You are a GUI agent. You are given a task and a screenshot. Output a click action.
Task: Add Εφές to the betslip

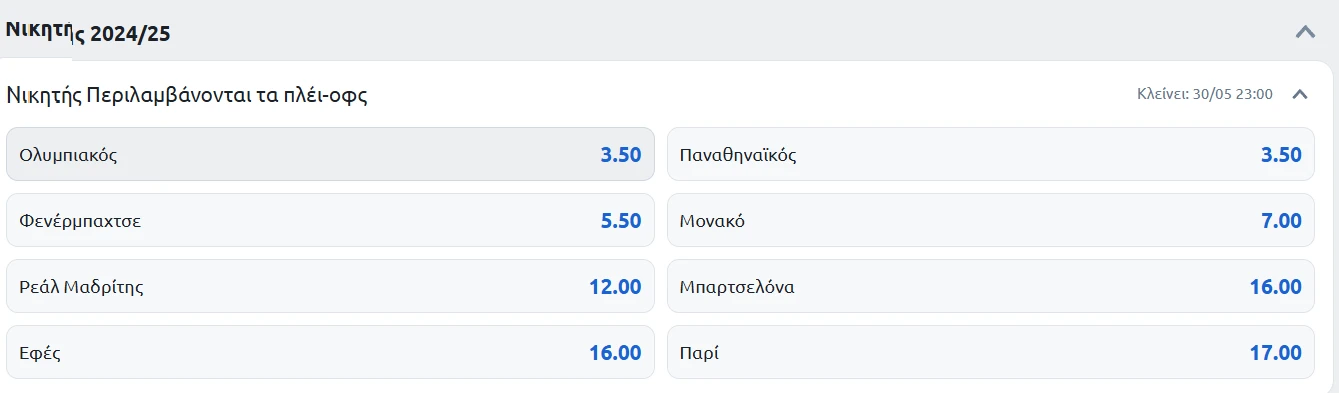pyautogui.click(x=330, y=352)
